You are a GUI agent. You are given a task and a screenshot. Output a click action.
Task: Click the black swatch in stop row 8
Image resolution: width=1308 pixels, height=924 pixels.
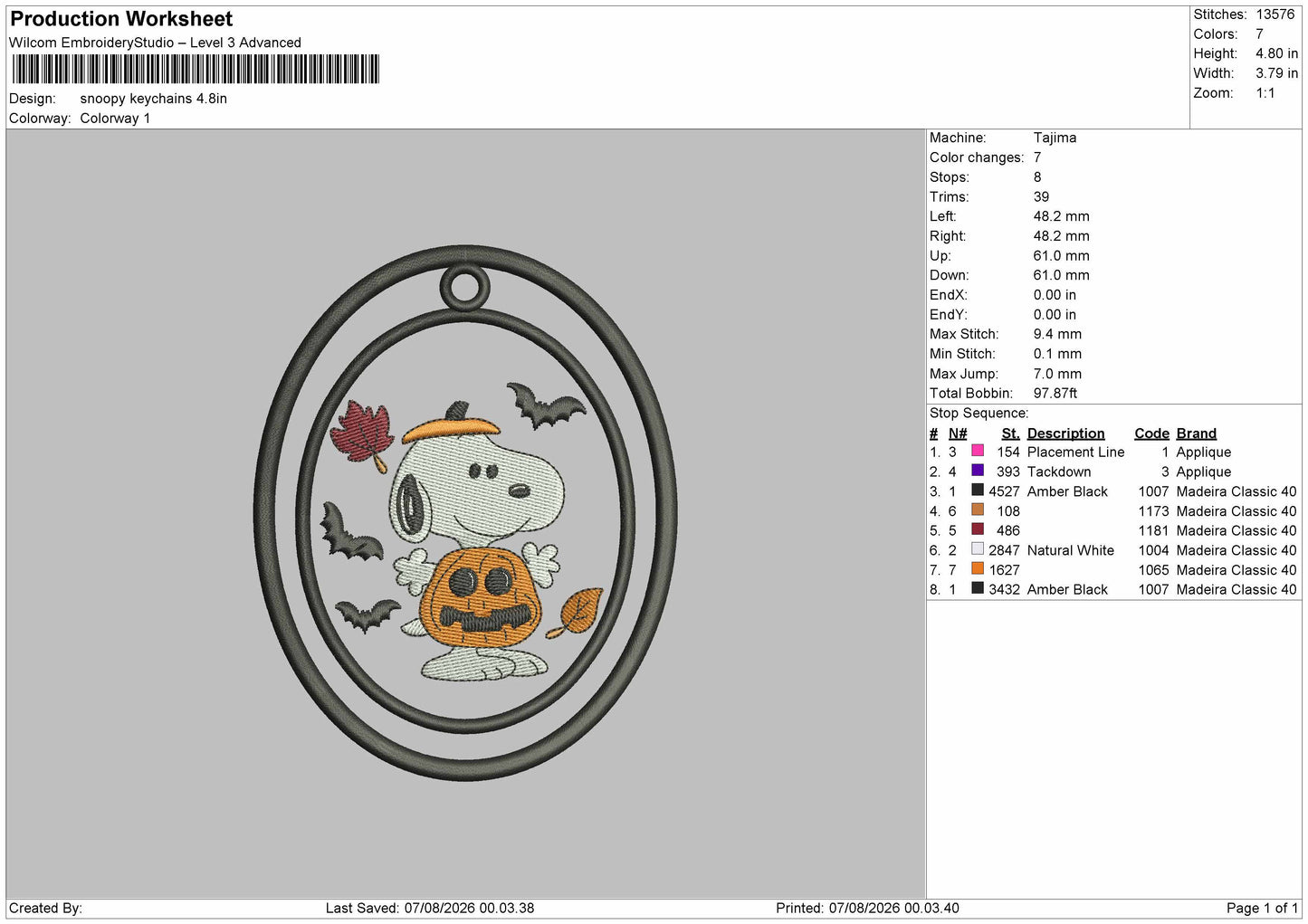pos(978,588)
